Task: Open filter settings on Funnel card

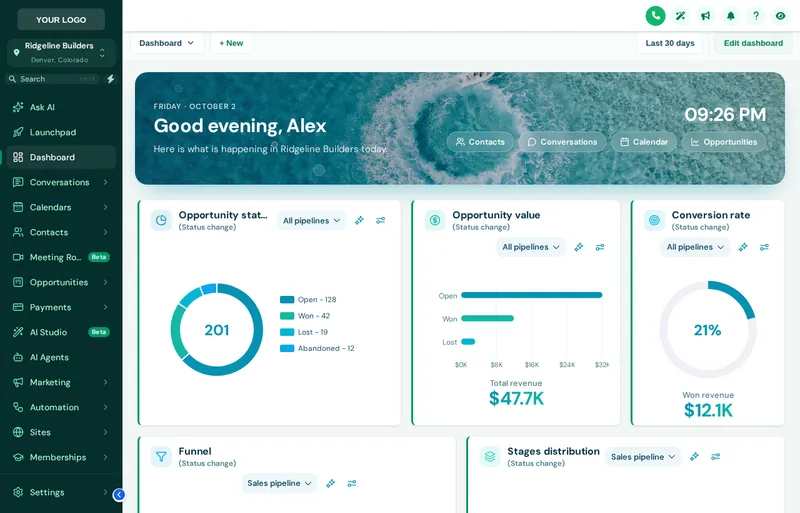Action: click(352, 483)
